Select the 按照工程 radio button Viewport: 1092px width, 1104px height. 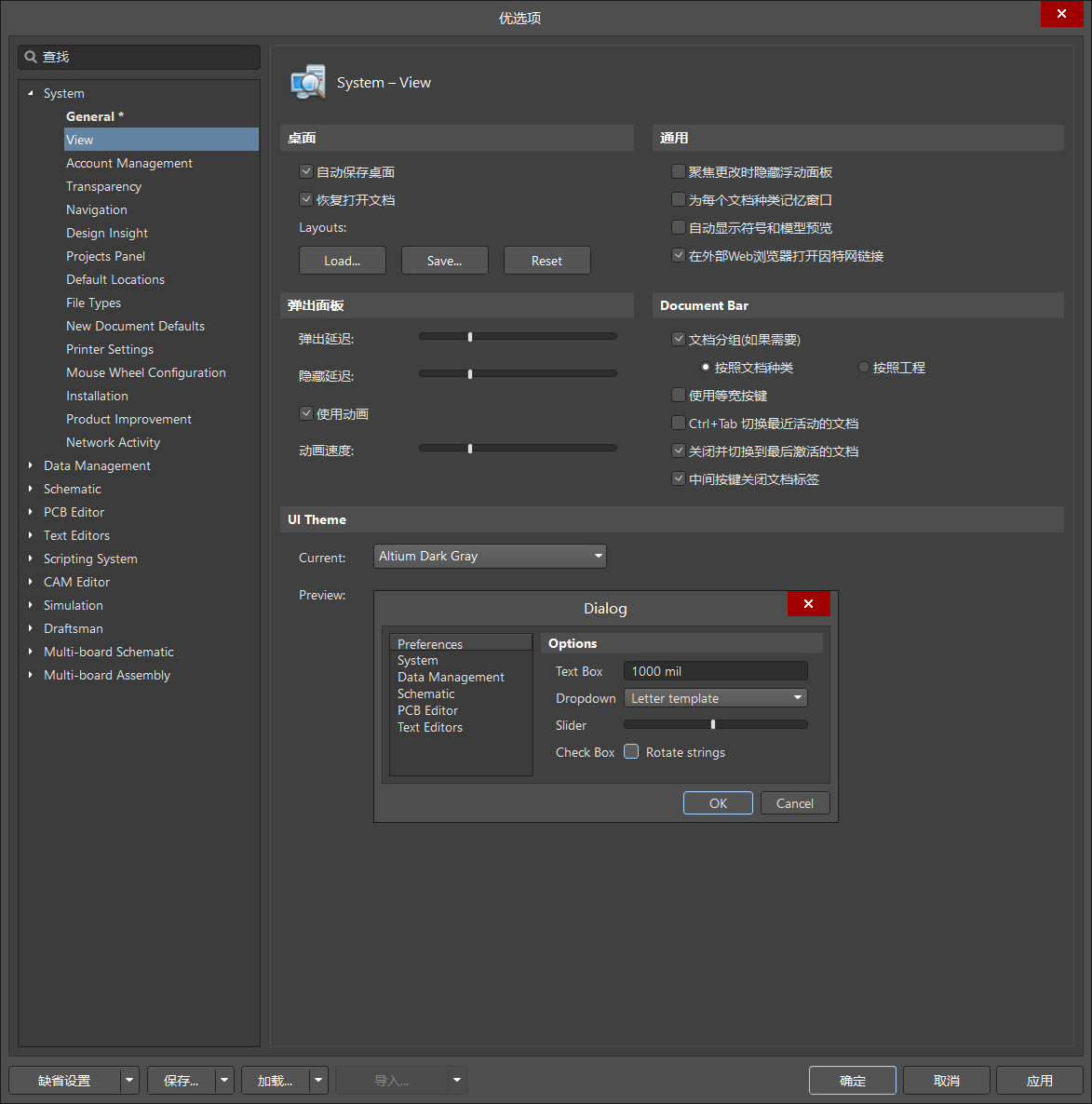pyautogui.click(x=863, y=367)
